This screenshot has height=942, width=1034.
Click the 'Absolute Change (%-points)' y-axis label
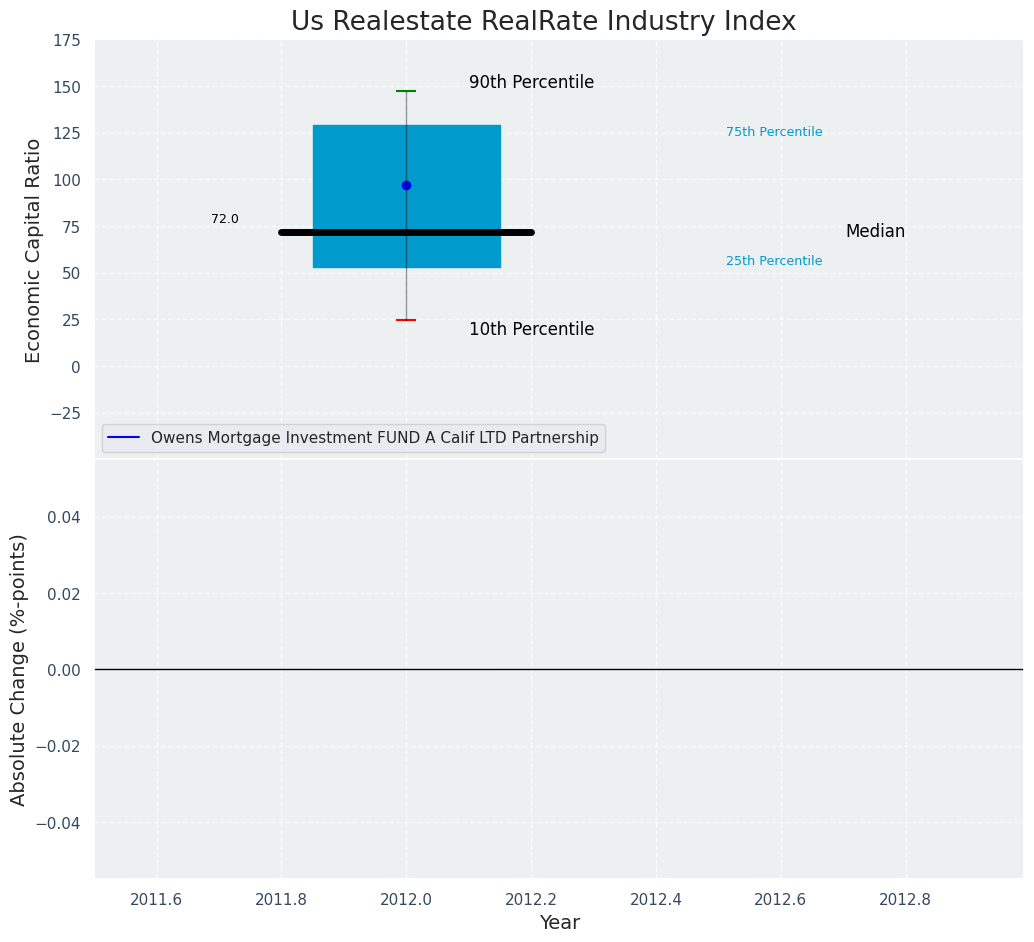click(x=19, y=669)
